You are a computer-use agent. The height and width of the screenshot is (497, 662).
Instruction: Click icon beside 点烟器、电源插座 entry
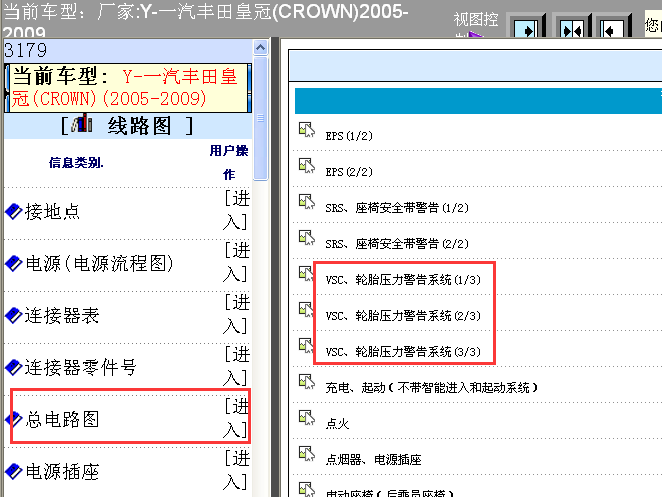(x=307, y=454)
